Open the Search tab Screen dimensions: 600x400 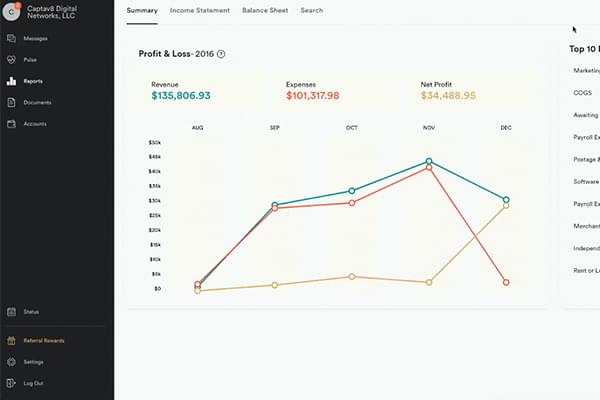coord(311,10)
